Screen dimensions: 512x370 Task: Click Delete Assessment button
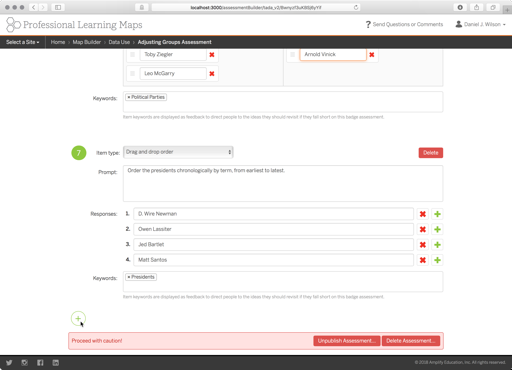(x=411, y=341)
